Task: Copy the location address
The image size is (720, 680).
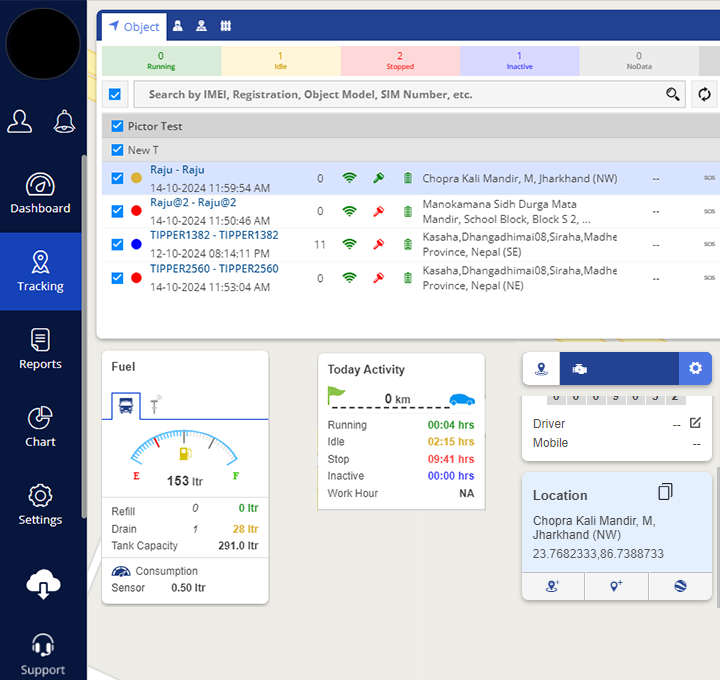Action: 665,492
